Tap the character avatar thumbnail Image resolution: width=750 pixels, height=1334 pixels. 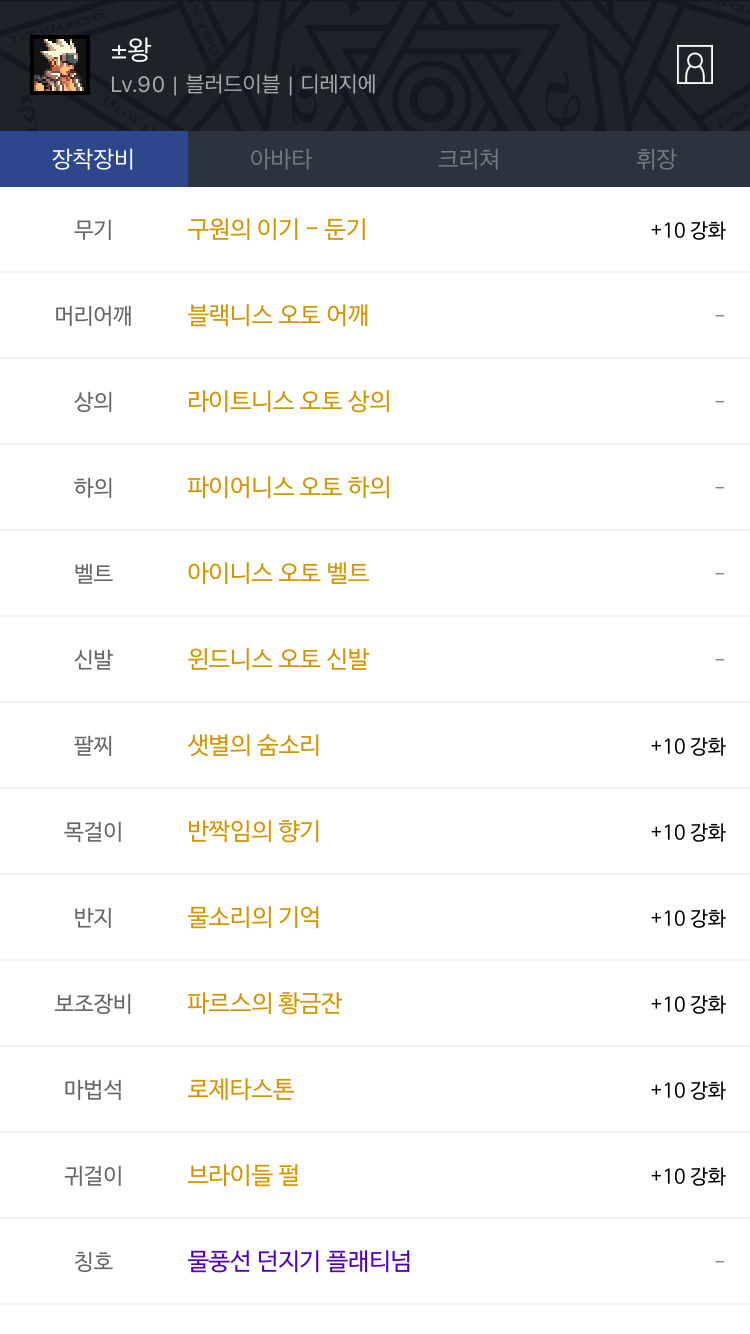click(60, 65)
